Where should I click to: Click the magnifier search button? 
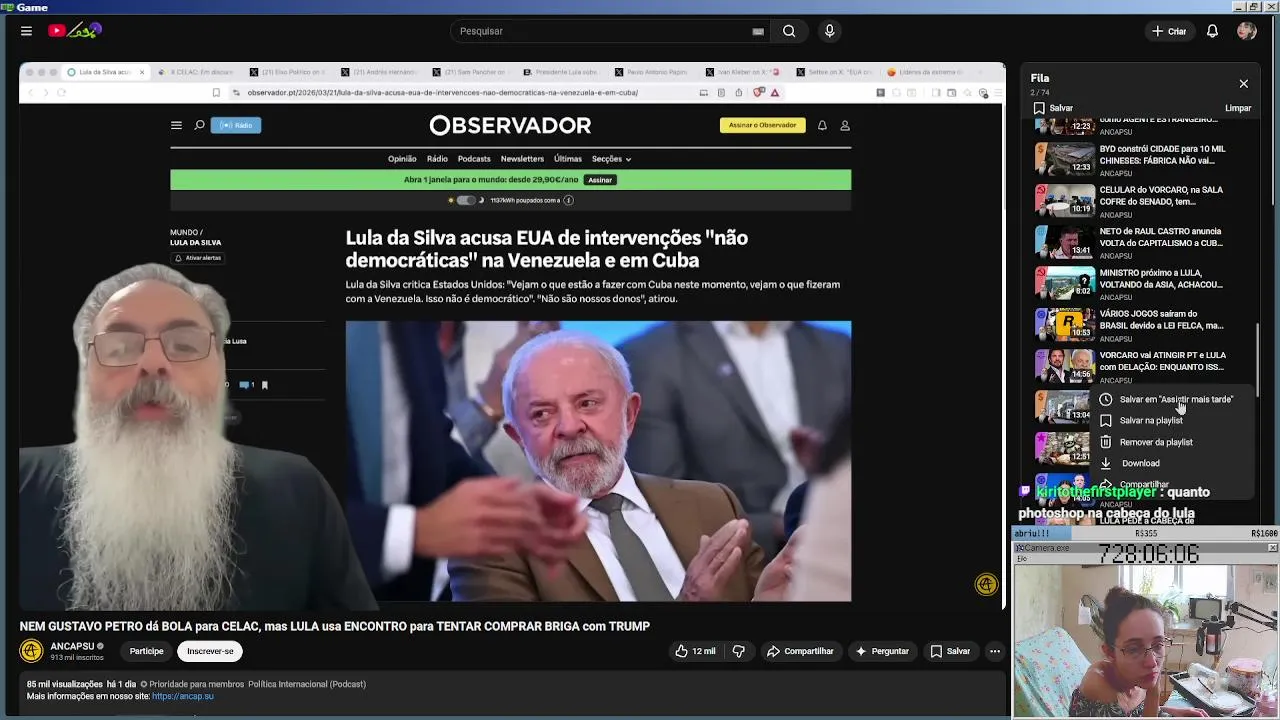pyautogui.click(x=789, y=31)
